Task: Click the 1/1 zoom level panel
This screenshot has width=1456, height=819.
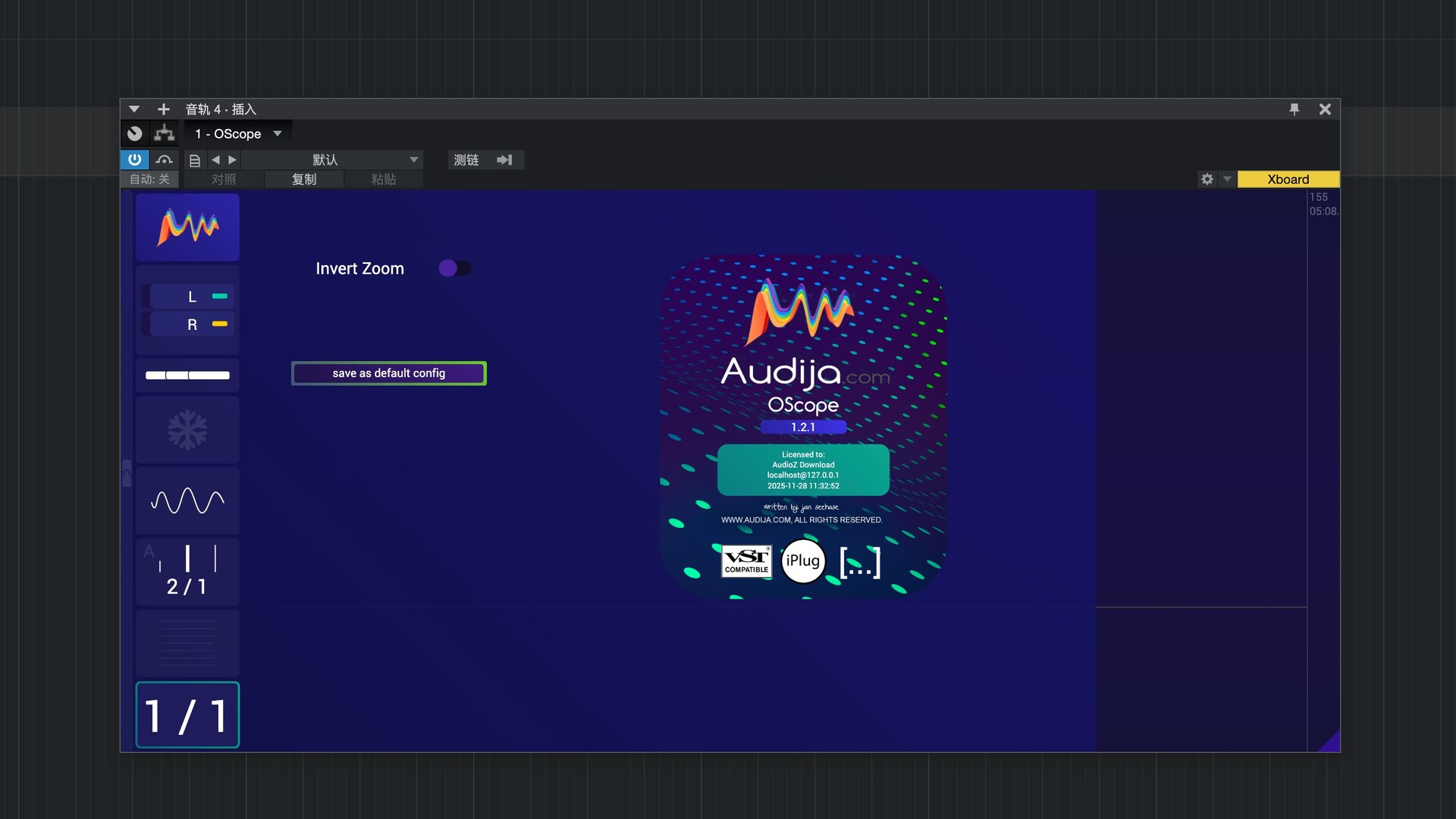Action: pos(187,714)
